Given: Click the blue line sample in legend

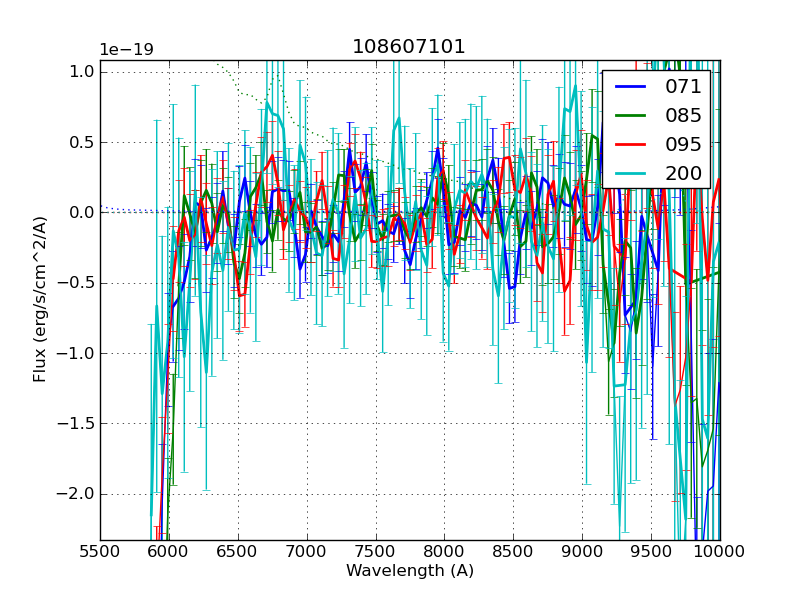Looking at the screenshot, I should click(x=631, y=87).
